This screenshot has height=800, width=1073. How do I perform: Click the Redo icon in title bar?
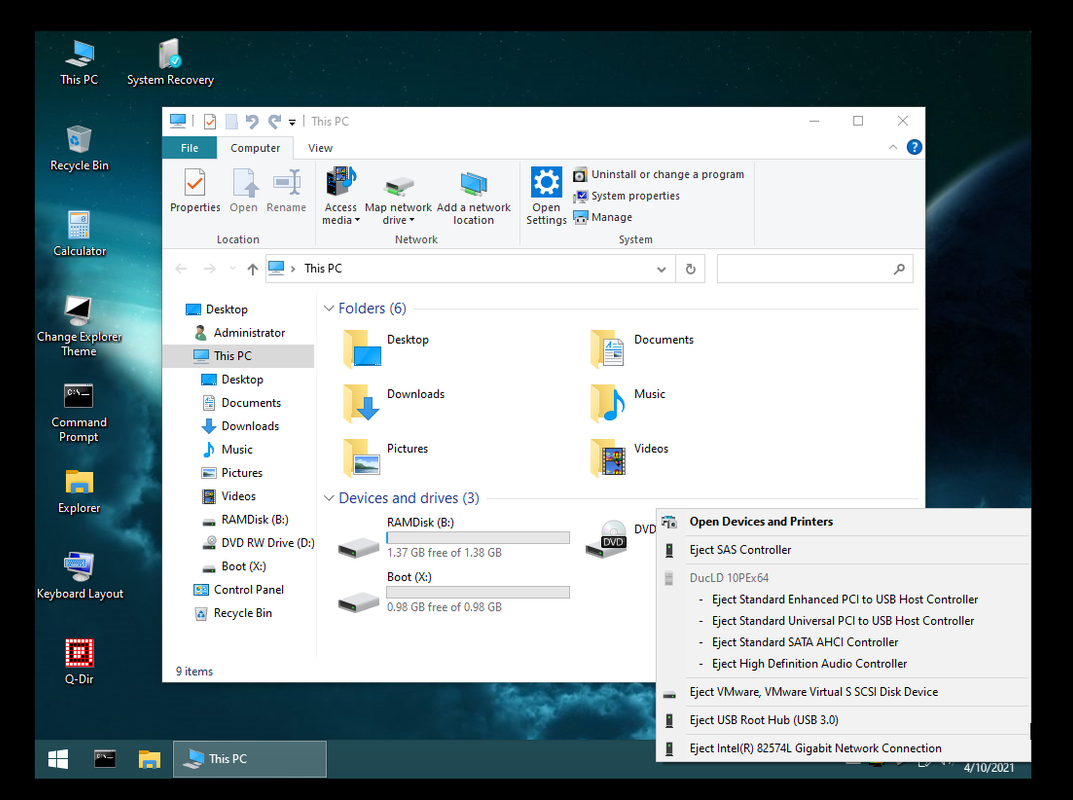[x=274, y=122]
